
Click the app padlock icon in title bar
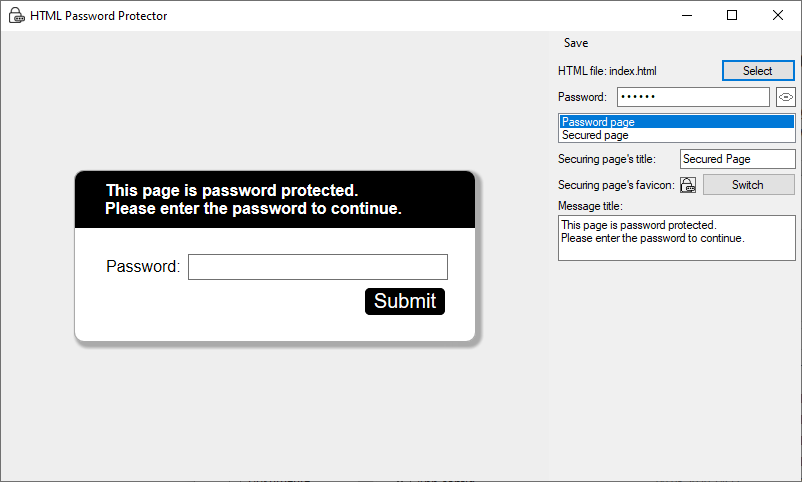pyautogui.click(x=16, y=16)
